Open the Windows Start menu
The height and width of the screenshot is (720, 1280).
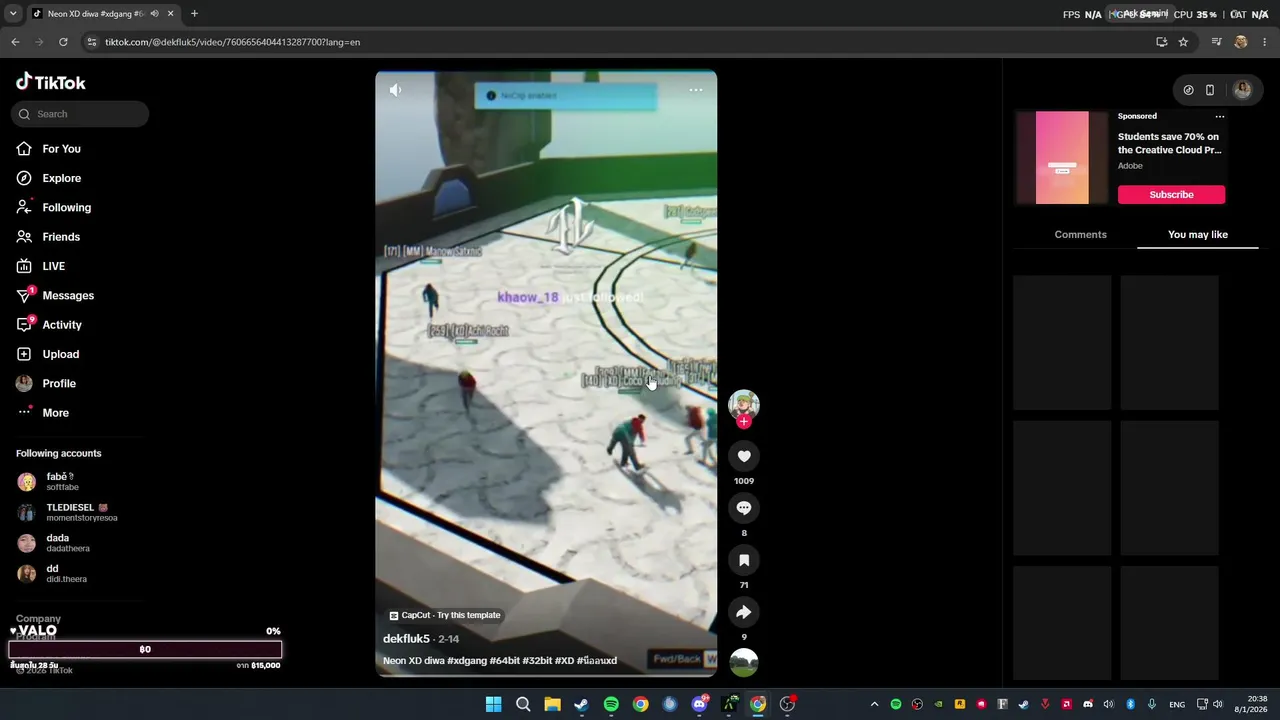tap(494, 704)
